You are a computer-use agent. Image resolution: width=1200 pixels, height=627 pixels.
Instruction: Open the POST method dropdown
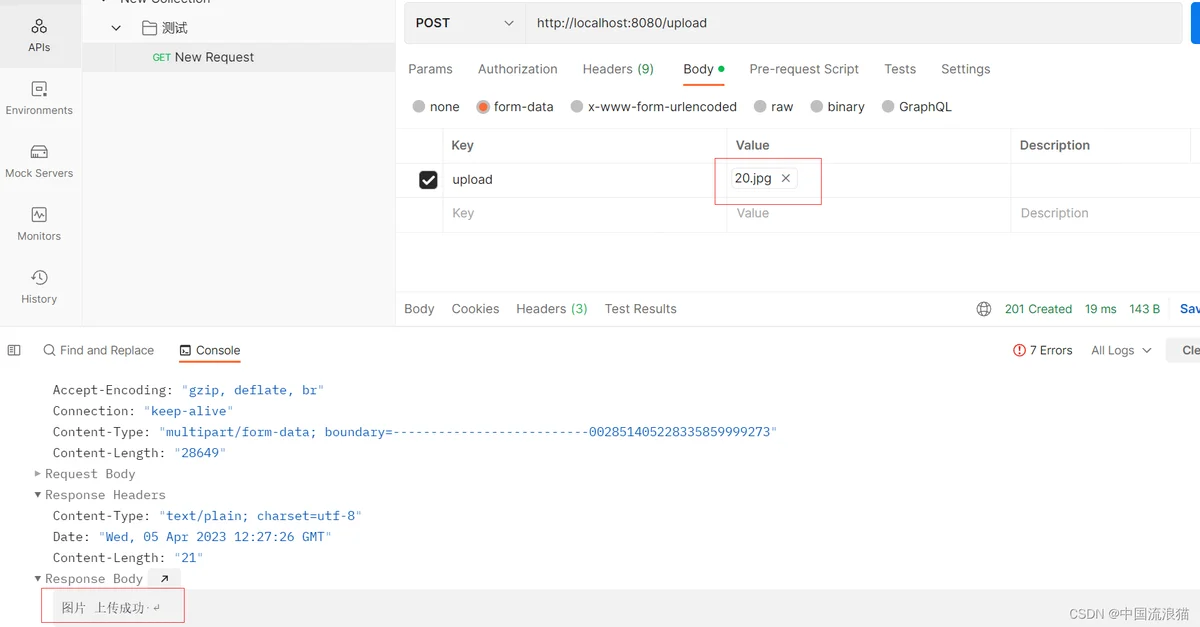tap(465, 23)
